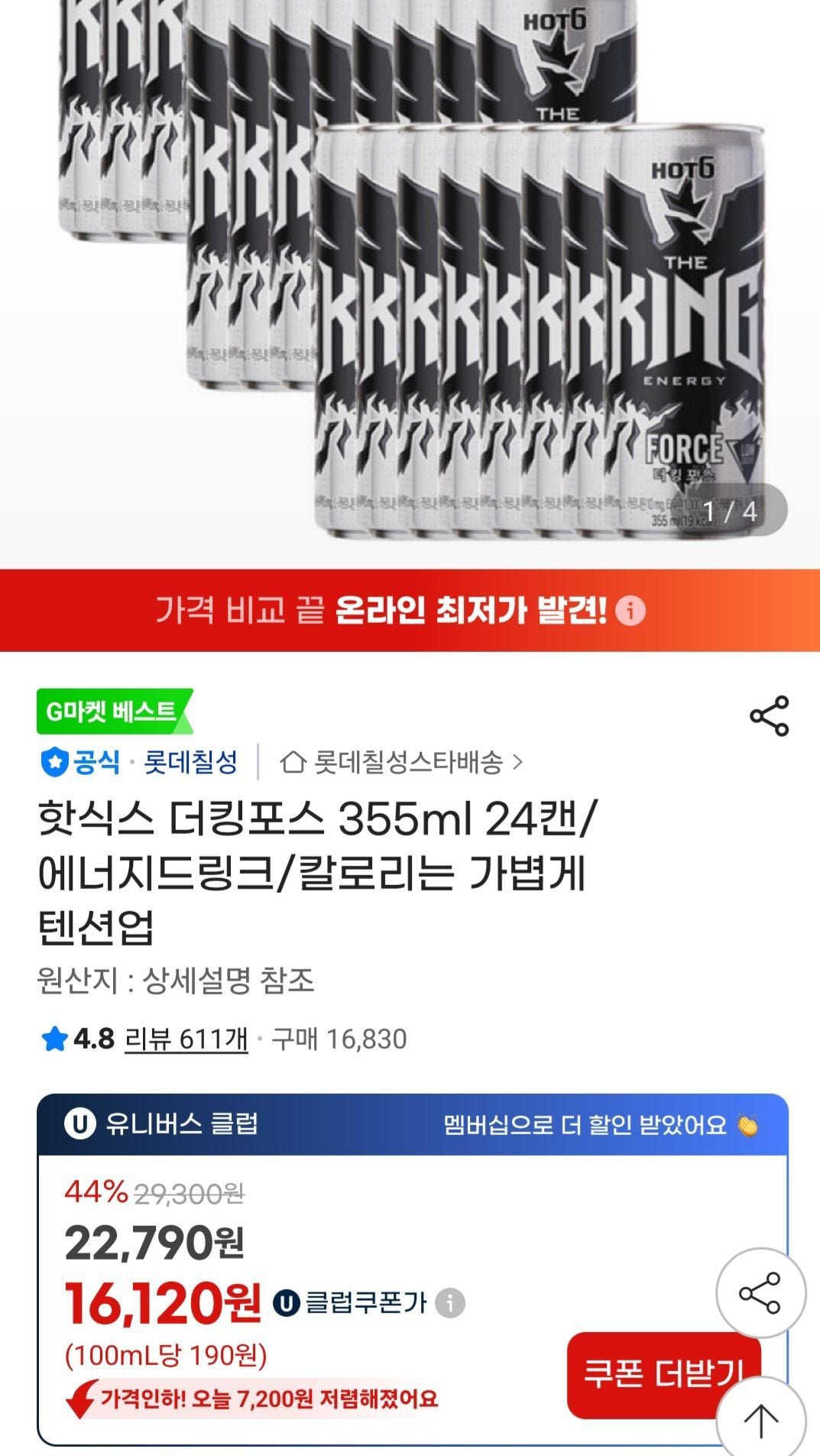This screenshot has width=820, height=1456.
Task: Tap 멤버십으로 더 할인 받았어요 text
Action: [x=585, y=1125]
